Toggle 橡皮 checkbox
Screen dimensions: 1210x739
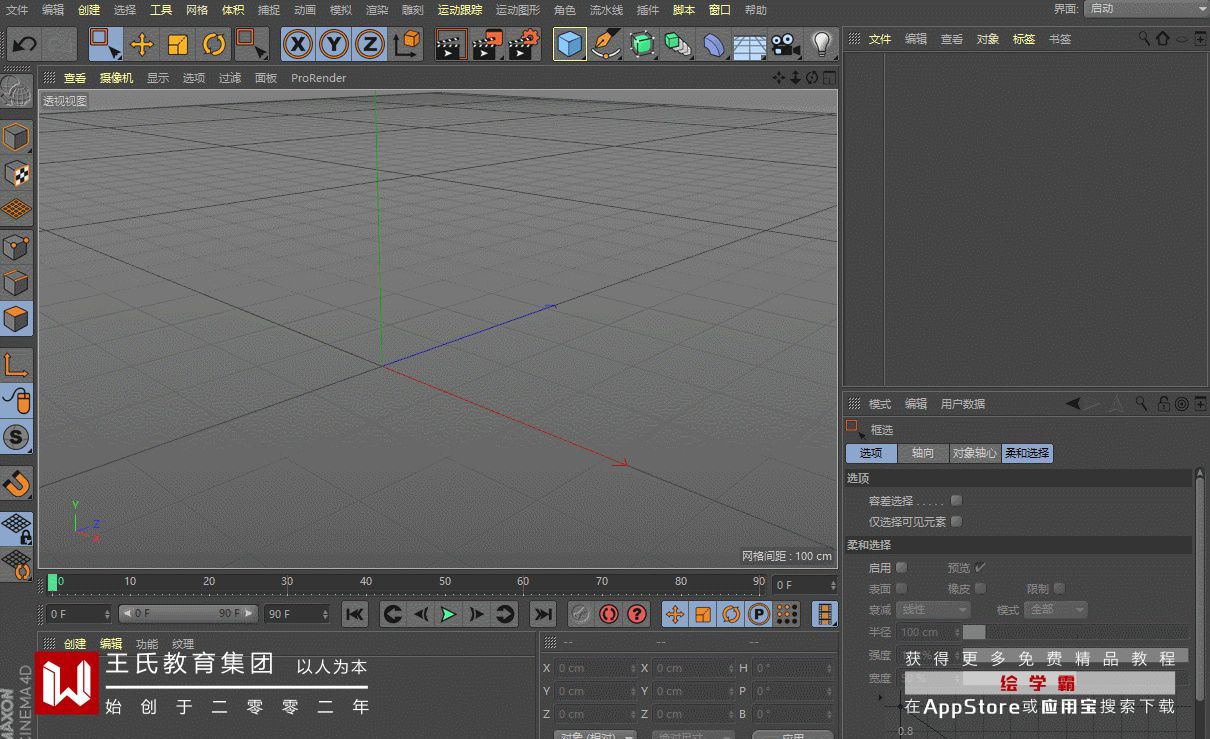click(981, 588)
